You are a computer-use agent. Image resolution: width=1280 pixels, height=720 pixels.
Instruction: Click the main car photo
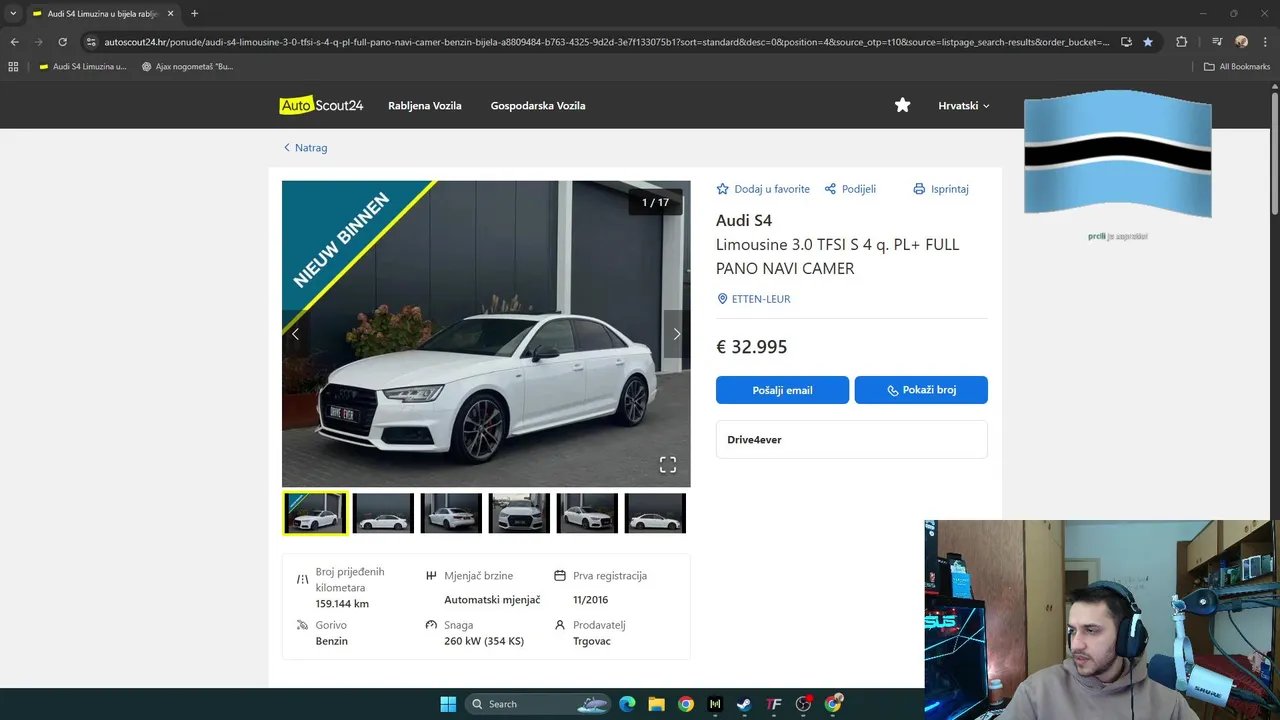(x=486, y=334)
